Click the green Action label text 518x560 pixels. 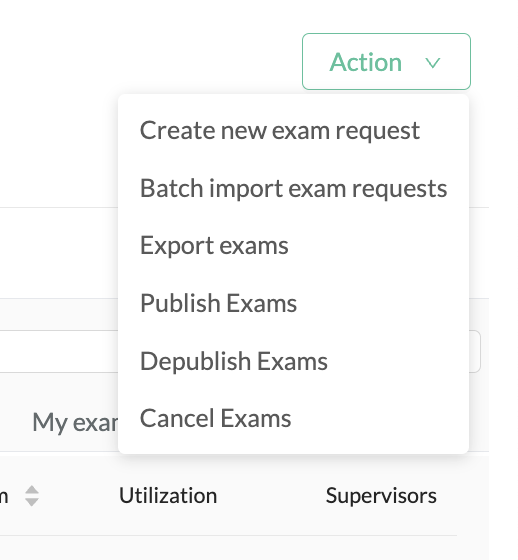point(365,62)
